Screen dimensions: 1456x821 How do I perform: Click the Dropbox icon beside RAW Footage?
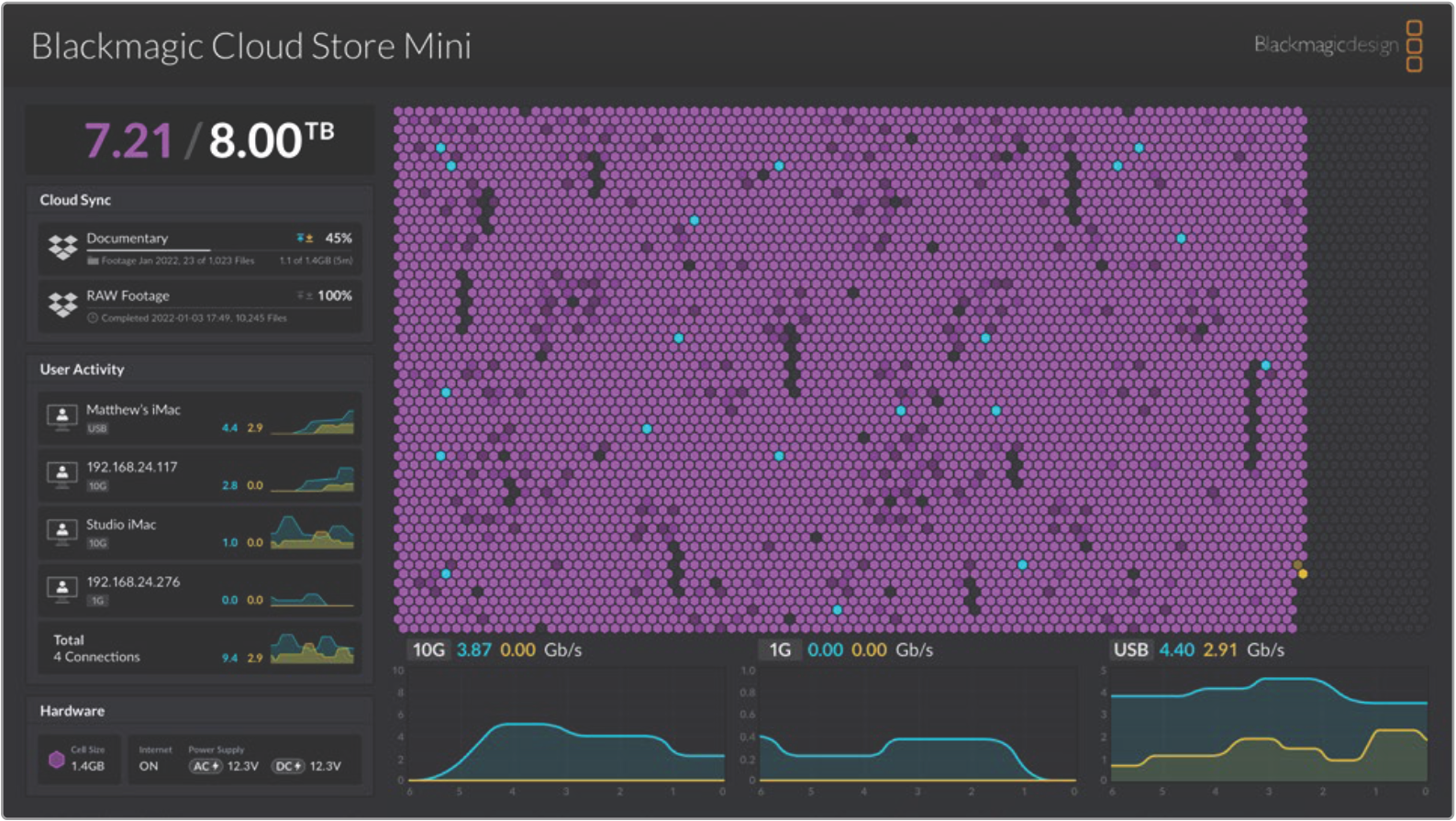(x=62, y=305)
